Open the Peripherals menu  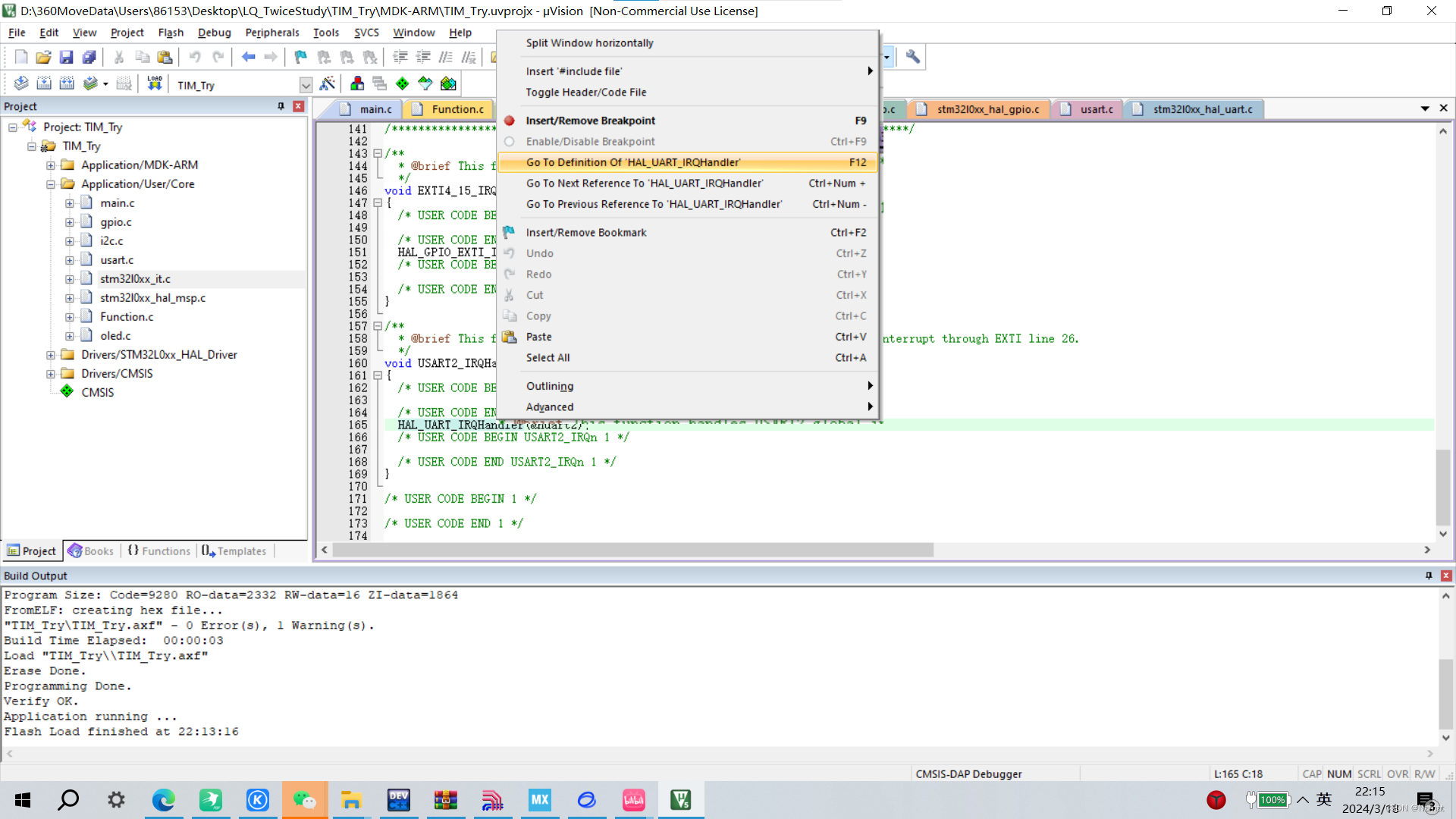click(x=272, y=33)
